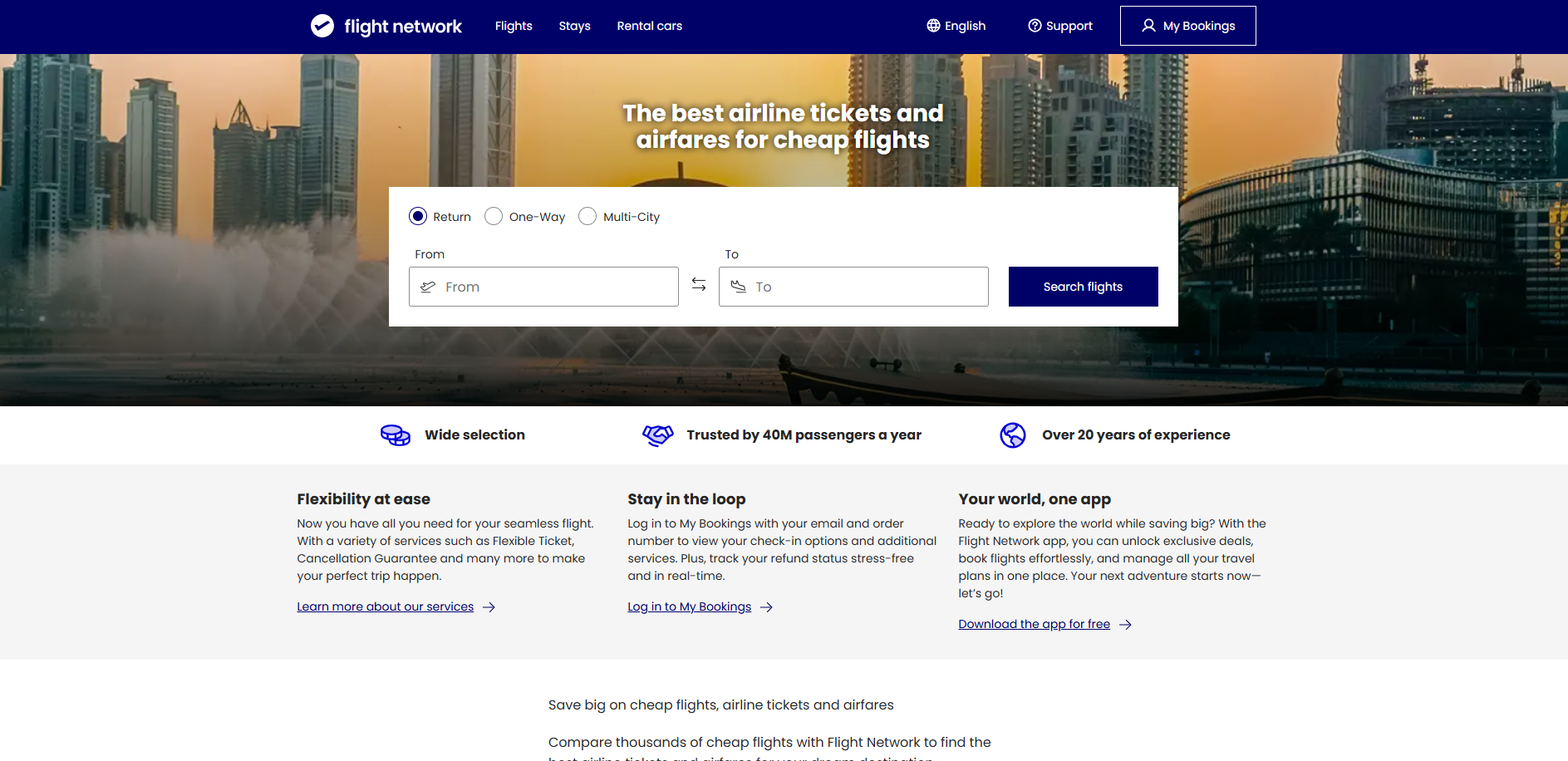Image resolution: width=1568 pixels, height=761 pixels.
Task: Click the Search flights button
Action: (x=1083, y=287)
